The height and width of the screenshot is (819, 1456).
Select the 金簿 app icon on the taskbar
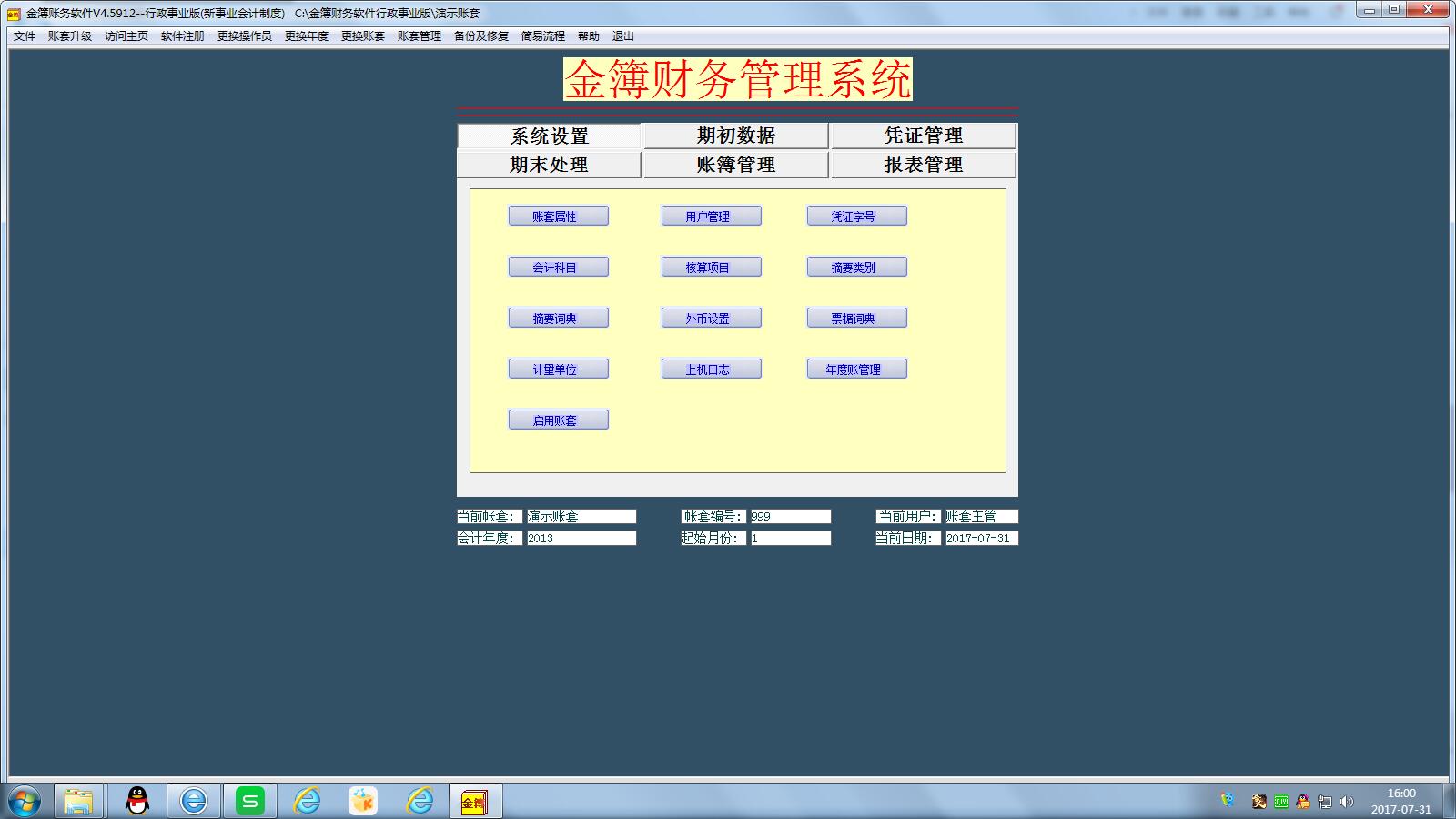(x=476, y=801)
